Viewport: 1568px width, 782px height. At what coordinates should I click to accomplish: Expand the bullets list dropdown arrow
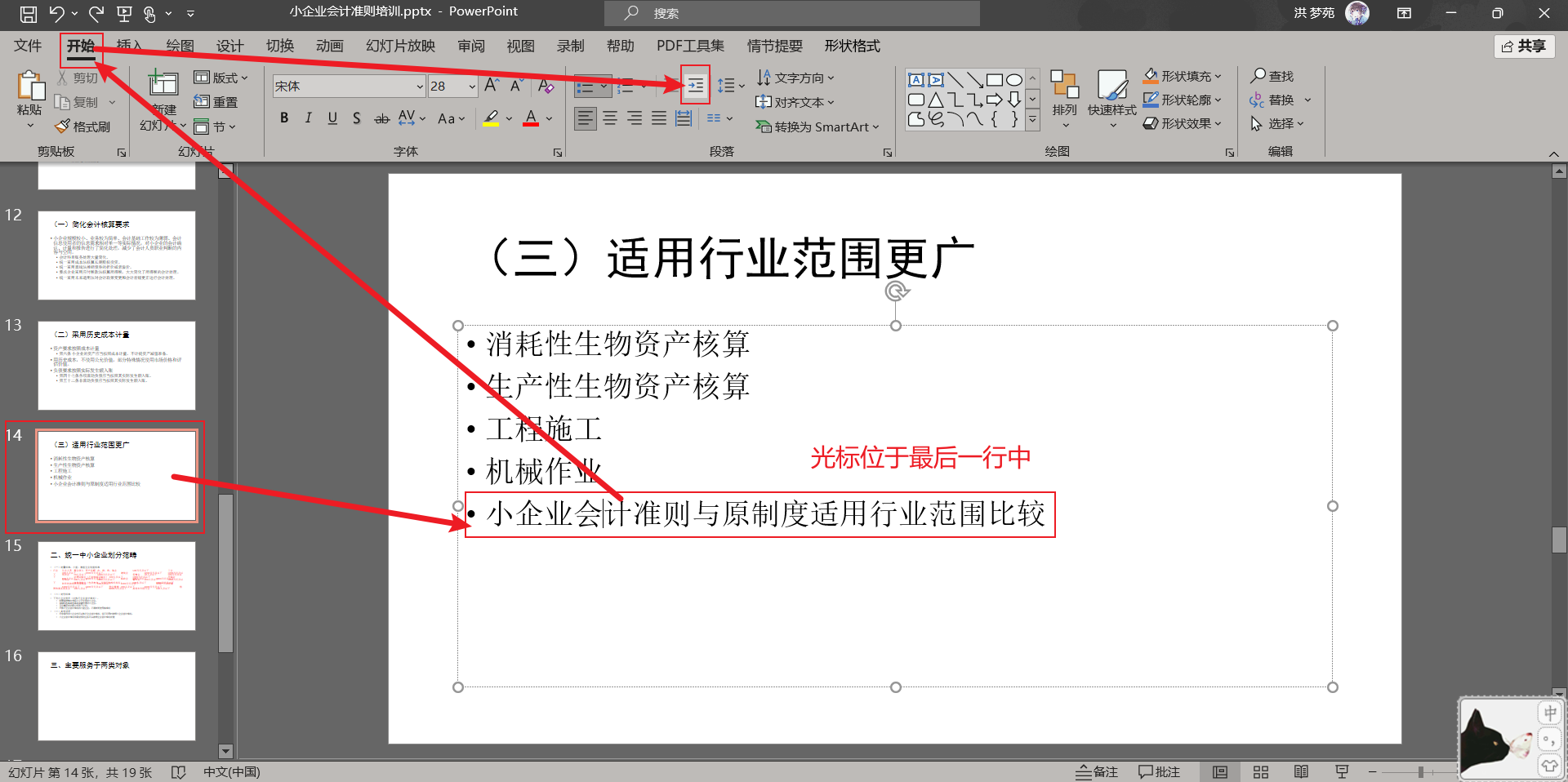point(604,86)
